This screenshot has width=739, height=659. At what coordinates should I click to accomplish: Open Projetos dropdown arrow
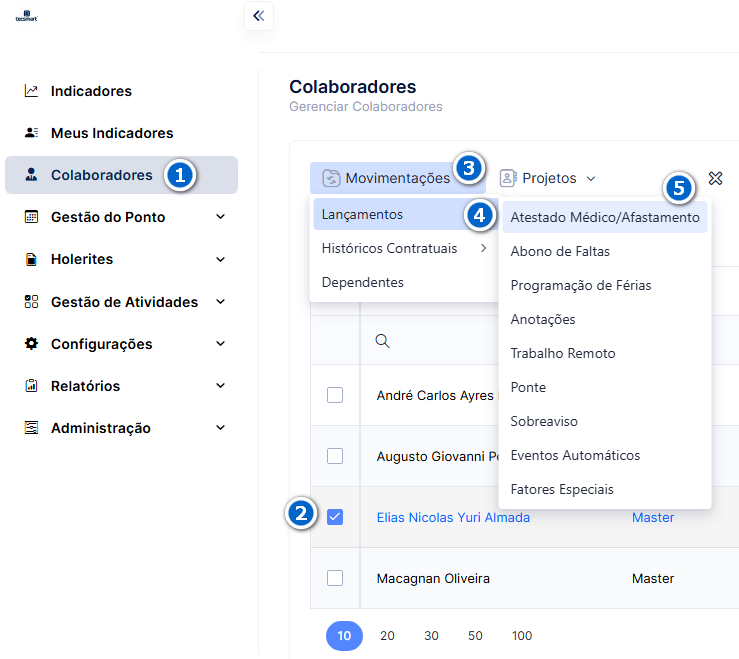point(591,179)
